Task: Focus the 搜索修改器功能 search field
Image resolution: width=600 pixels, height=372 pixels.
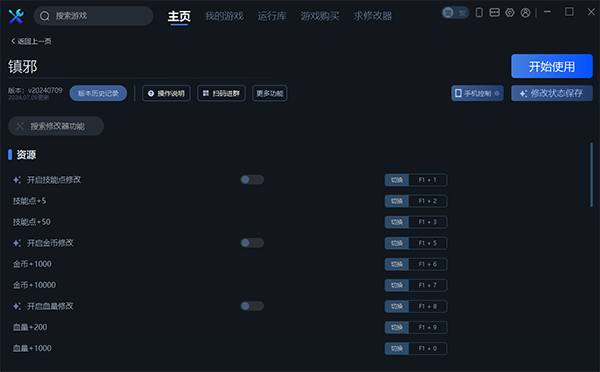Action: (56, 126)
